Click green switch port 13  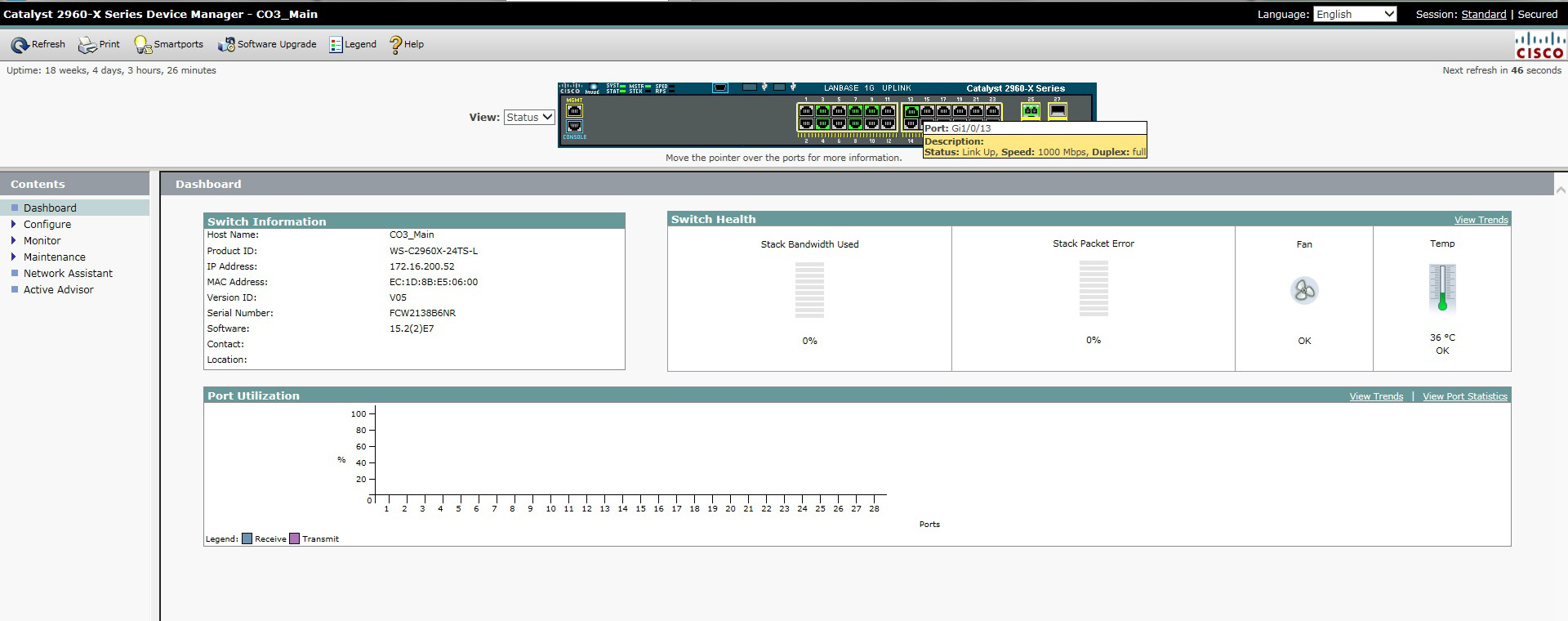tap(911, 111)
